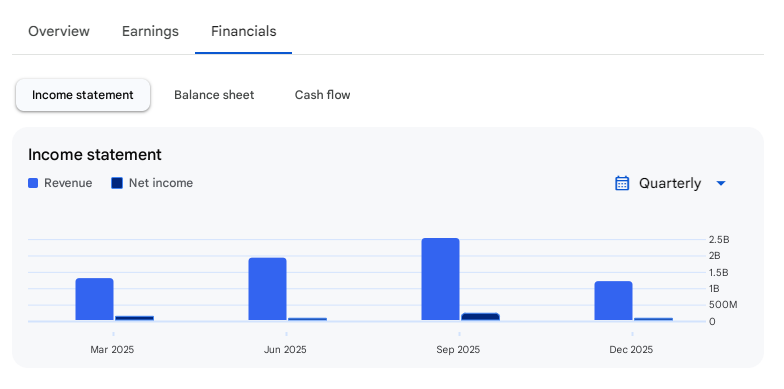Click the 500M axis value
This screenshot has height=389, width=784.
(723, 305)
